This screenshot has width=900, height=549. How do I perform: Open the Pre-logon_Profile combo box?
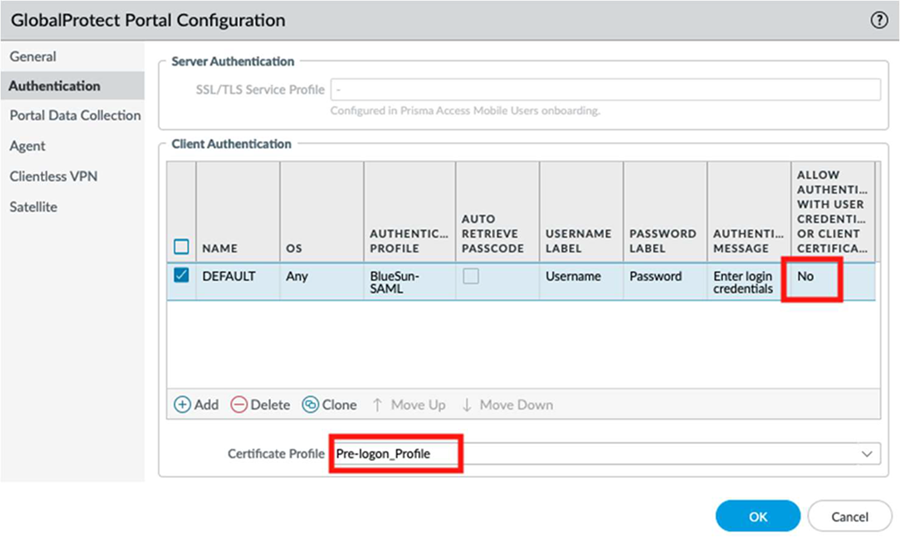coord(600,455)
